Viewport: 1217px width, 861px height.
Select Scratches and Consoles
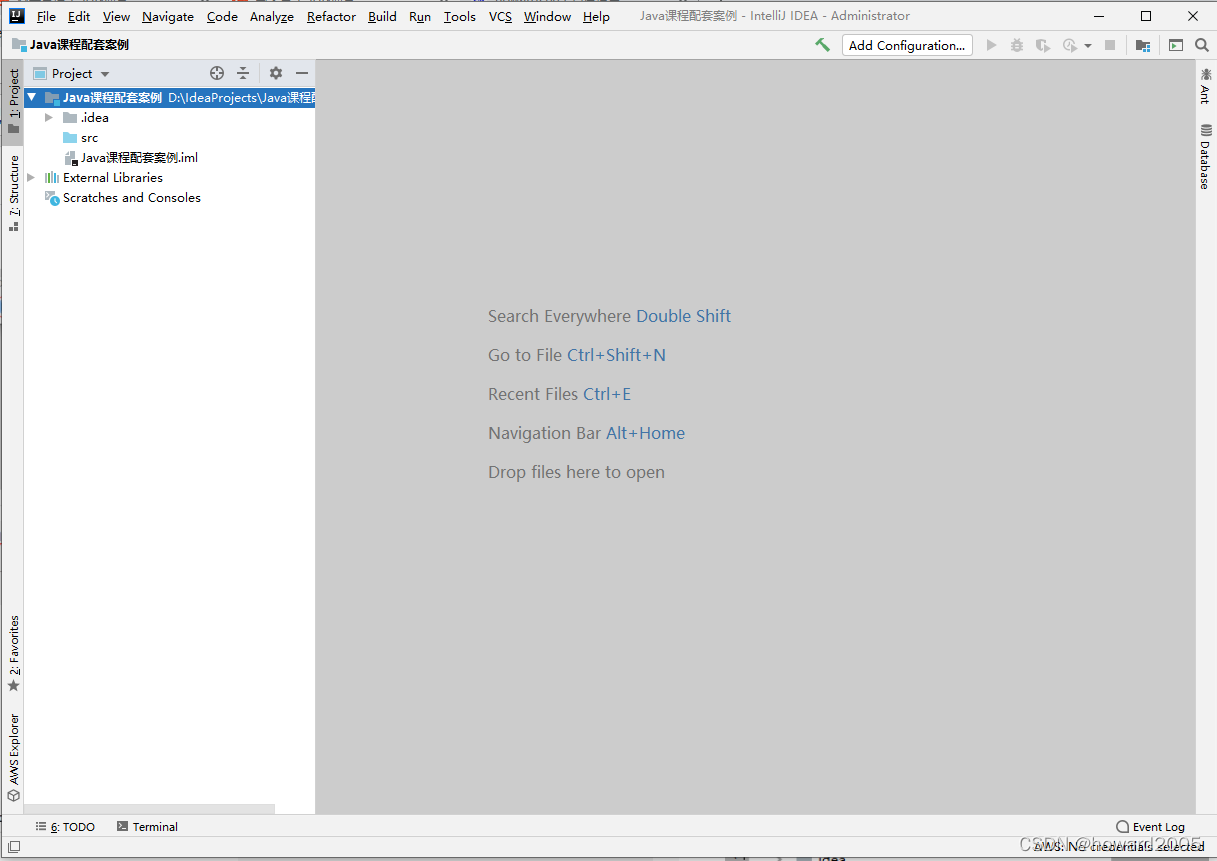[x=122, y=198]
